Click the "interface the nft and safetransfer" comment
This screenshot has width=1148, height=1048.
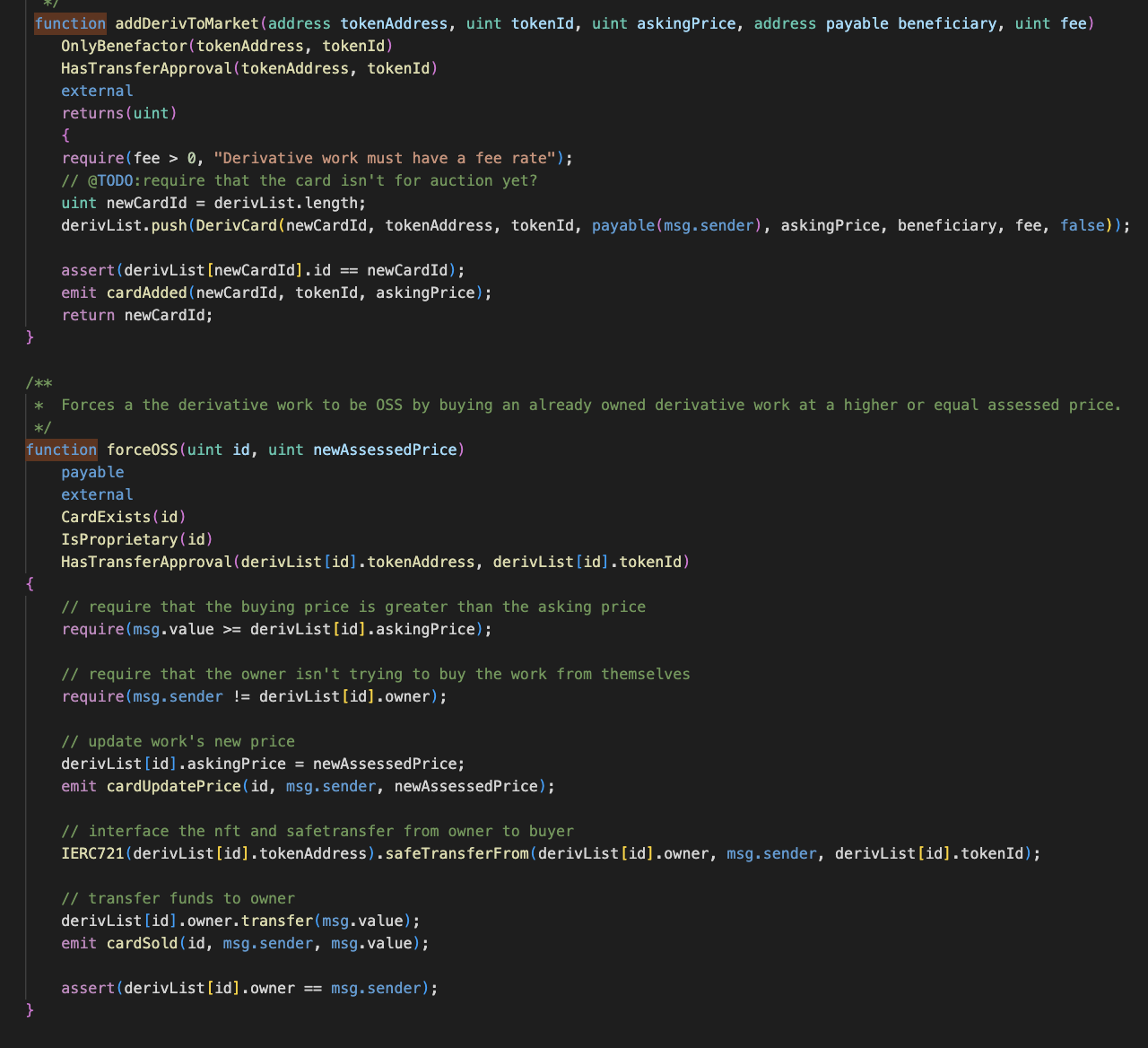click(317, 831)
